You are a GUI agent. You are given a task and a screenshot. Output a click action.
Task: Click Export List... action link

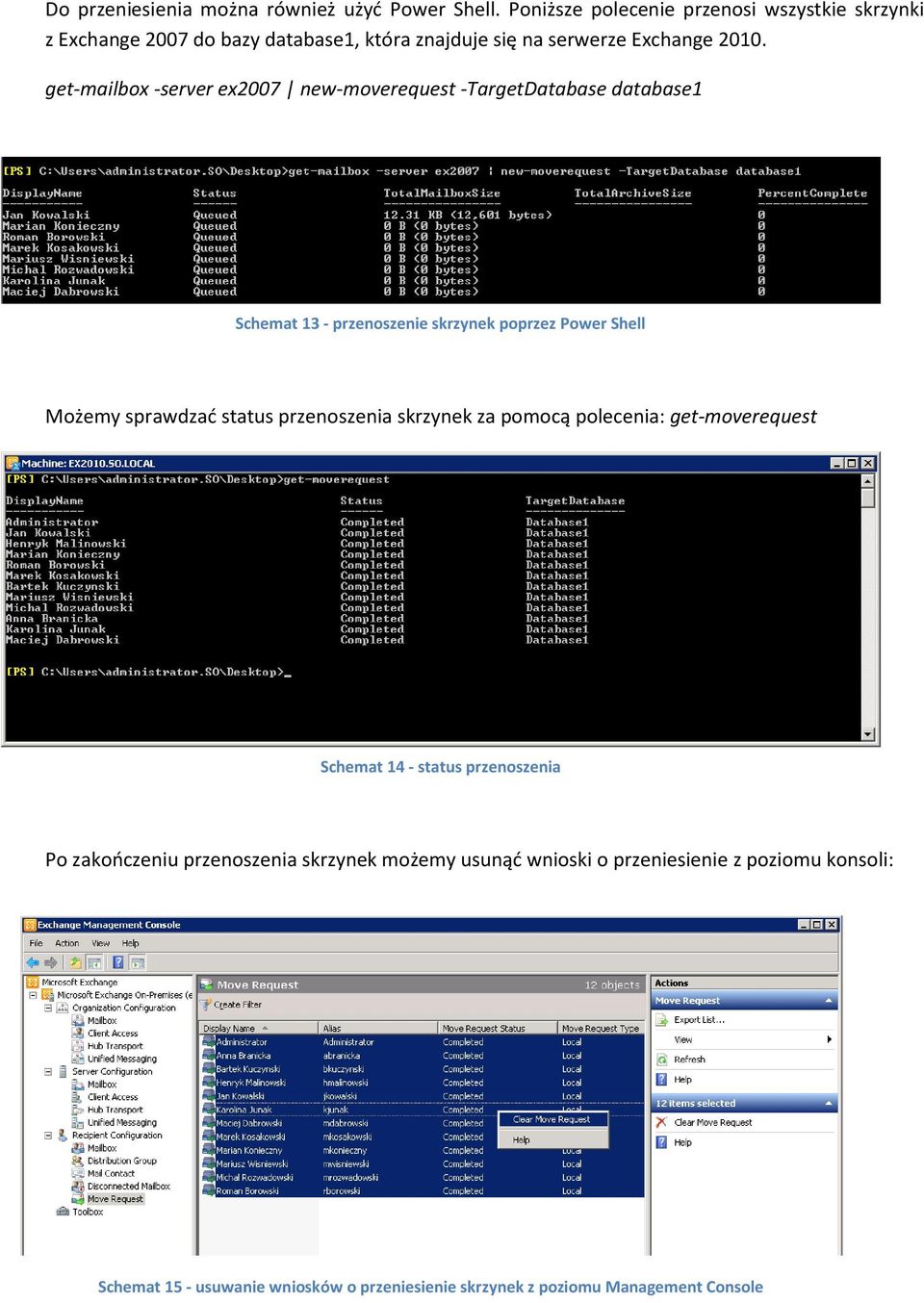(x=700, y=1019)
